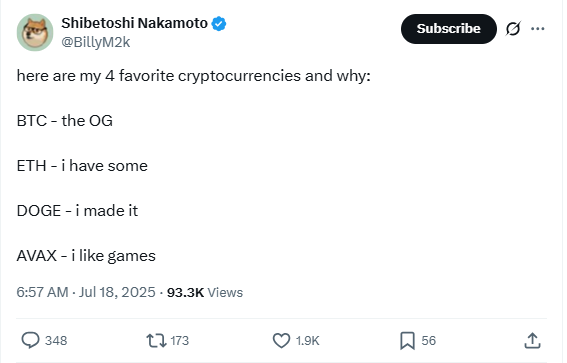This screenshot has height=363, width=567.
Task: Open Shibetoshi Nakamoto's profile avatar
Action: click(x=35, y=33)
